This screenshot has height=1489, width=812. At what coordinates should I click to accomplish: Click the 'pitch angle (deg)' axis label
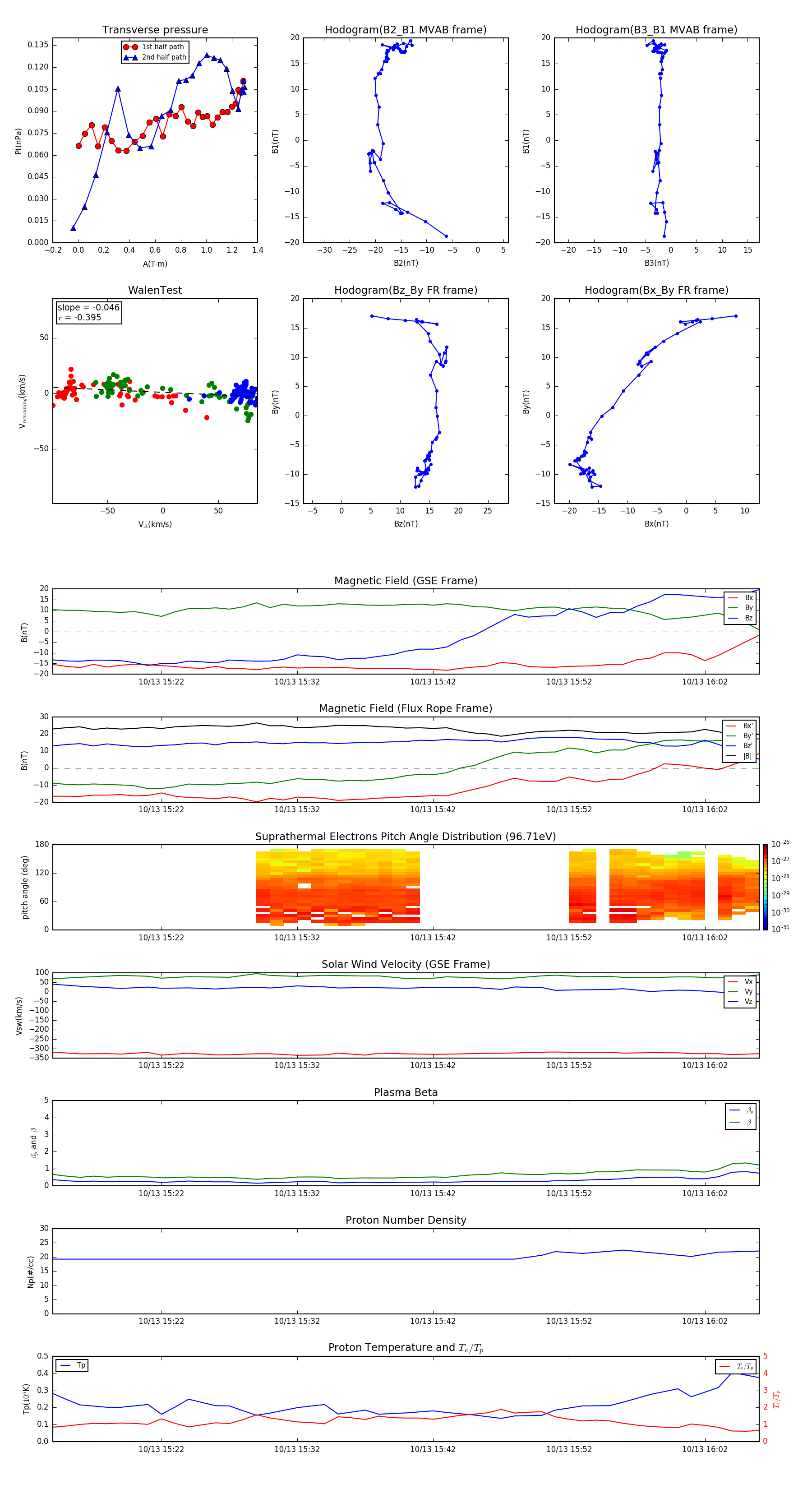click(25, 887)
